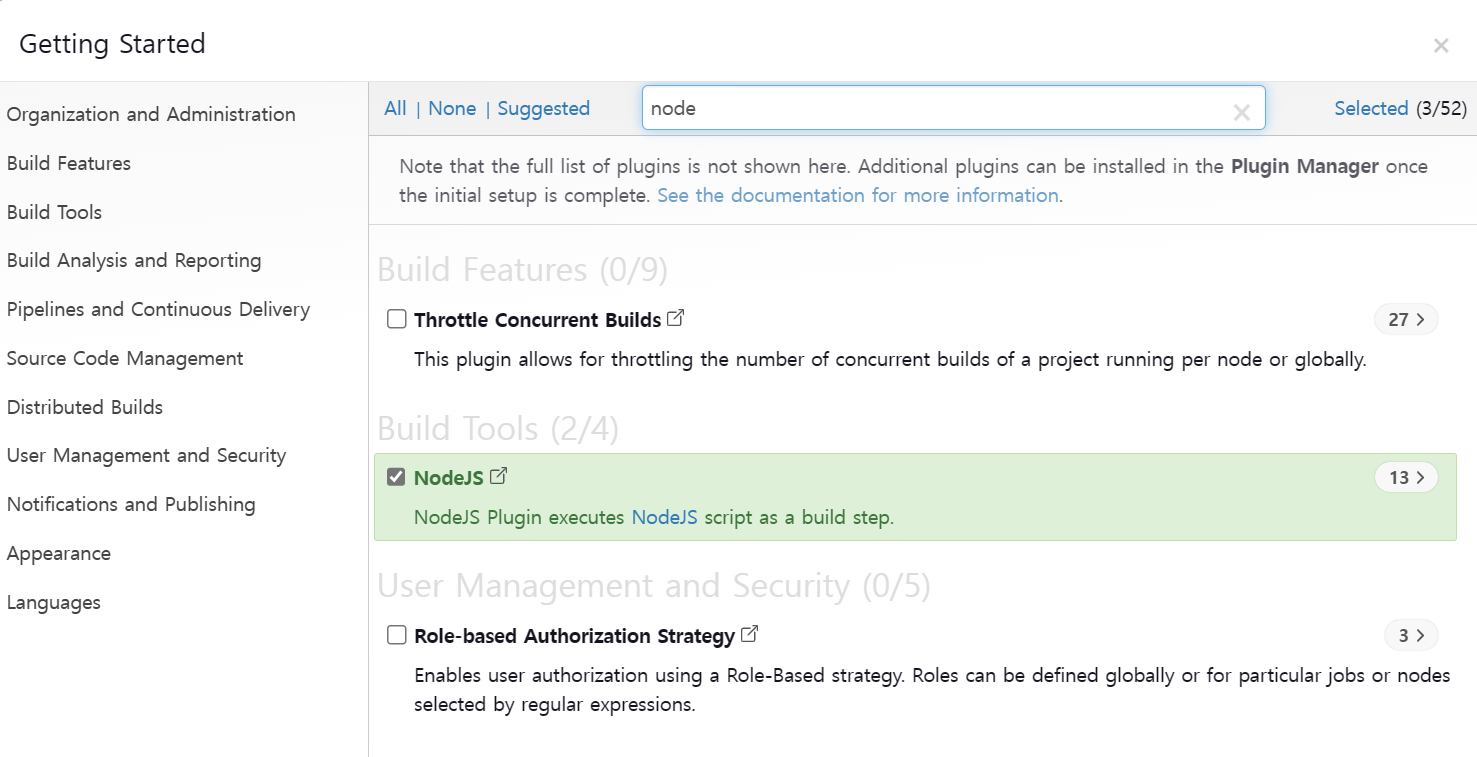The height and width of the screenshot is (757, 1477).
Task: Open Pipelines and Continuous Delivery category
Action: click(158, 309)
